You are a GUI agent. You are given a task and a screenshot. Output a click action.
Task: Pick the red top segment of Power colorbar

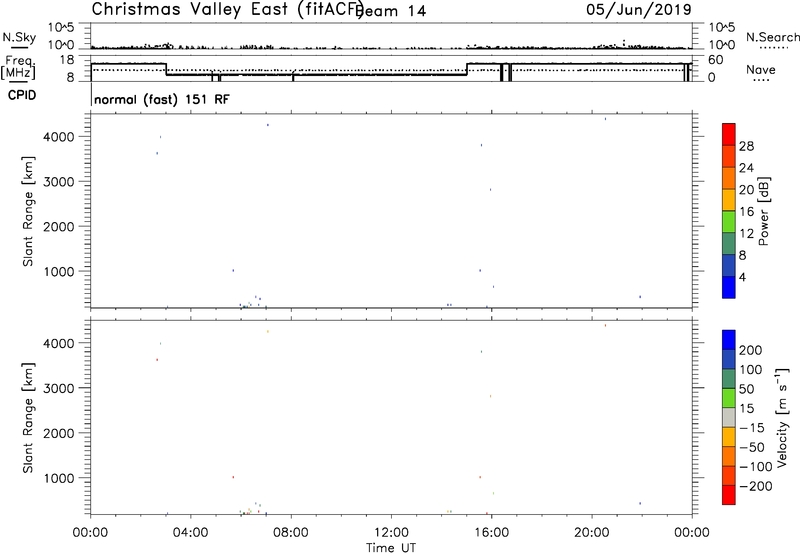pos(729,134)
